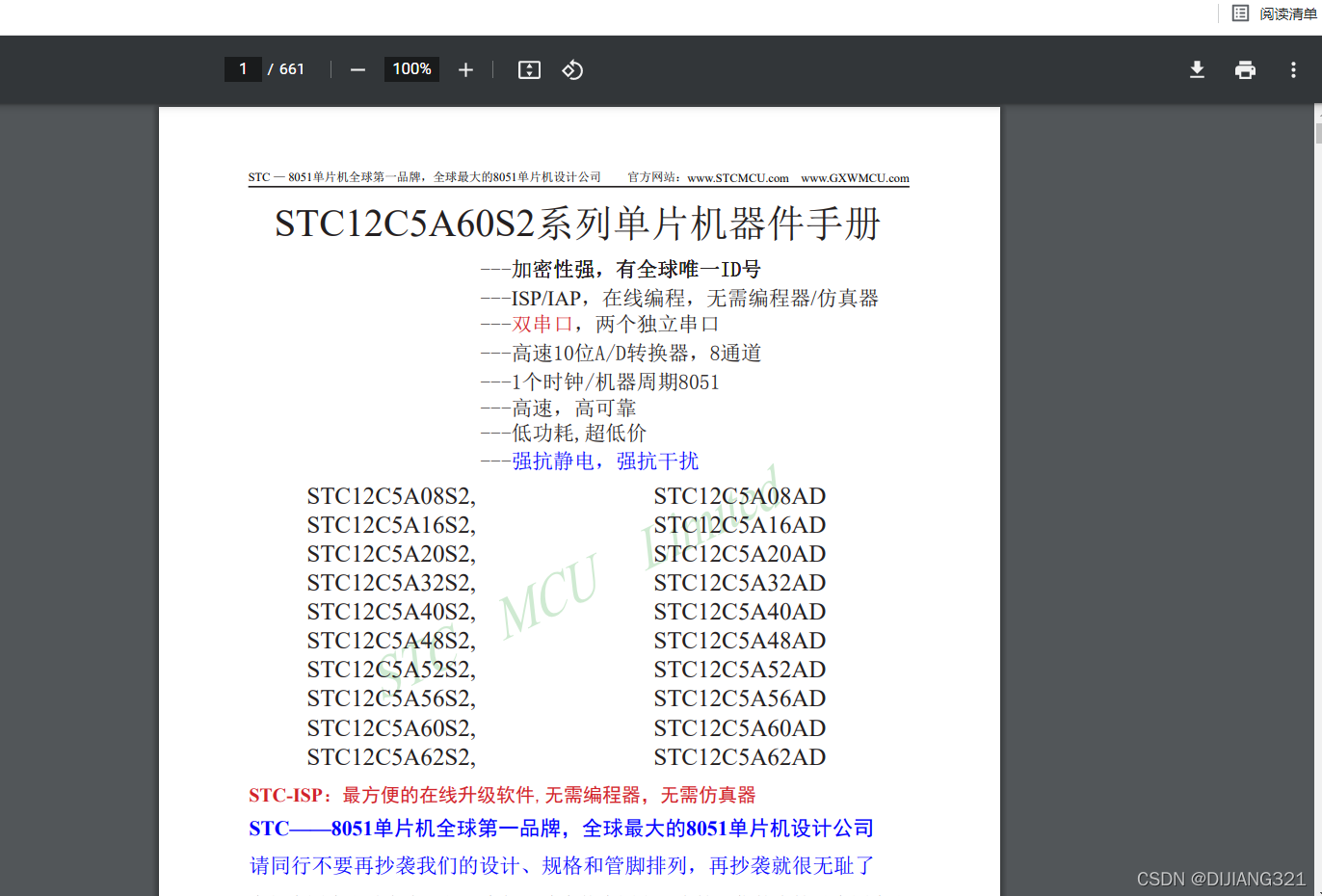The image size is (1322, 896).
Task: Click the STC12C5A48AD model name
Action: click(740, 641)
